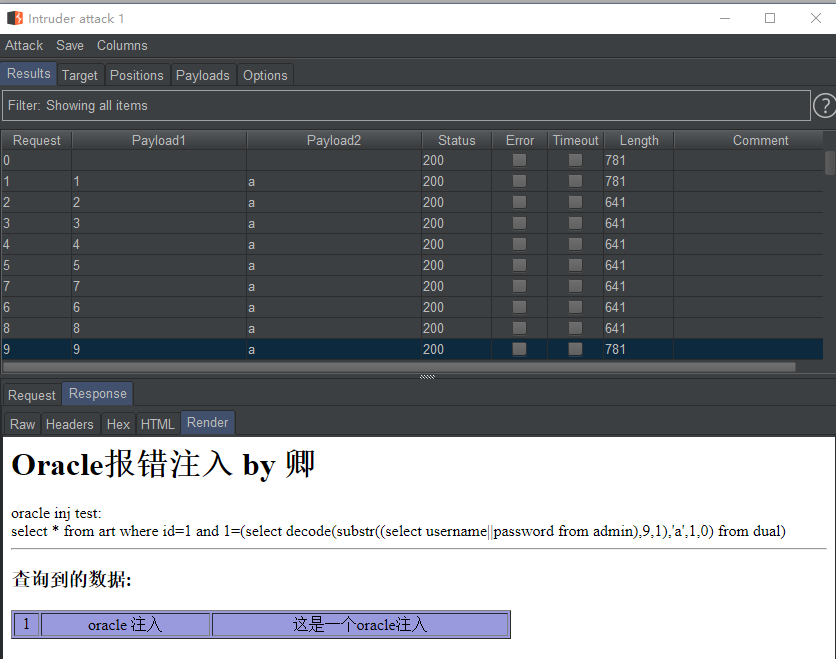The height and width of the screenshot is (659, 836).
Task: Switch to the Payloads tab
Action: (x=203, y=75)
